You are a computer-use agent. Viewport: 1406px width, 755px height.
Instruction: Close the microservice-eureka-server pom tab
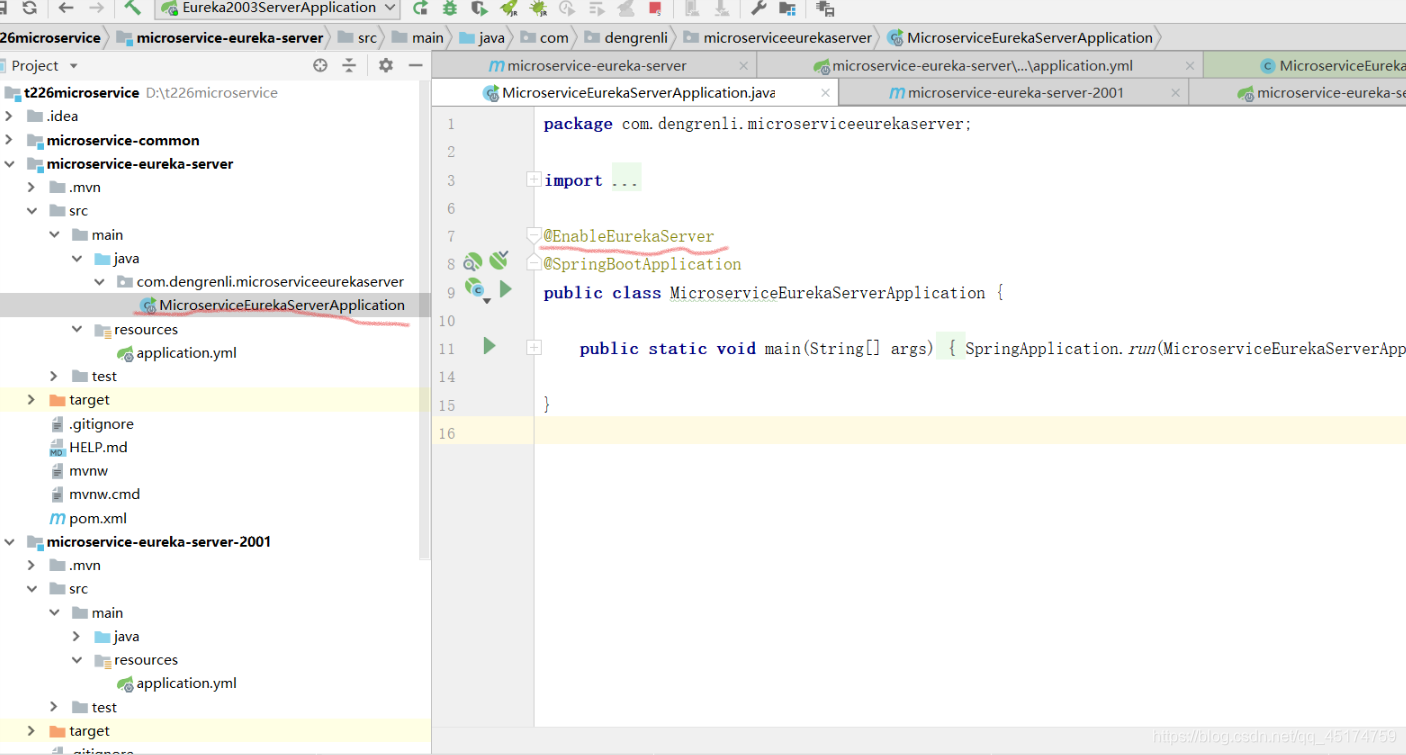coord(743,66)
